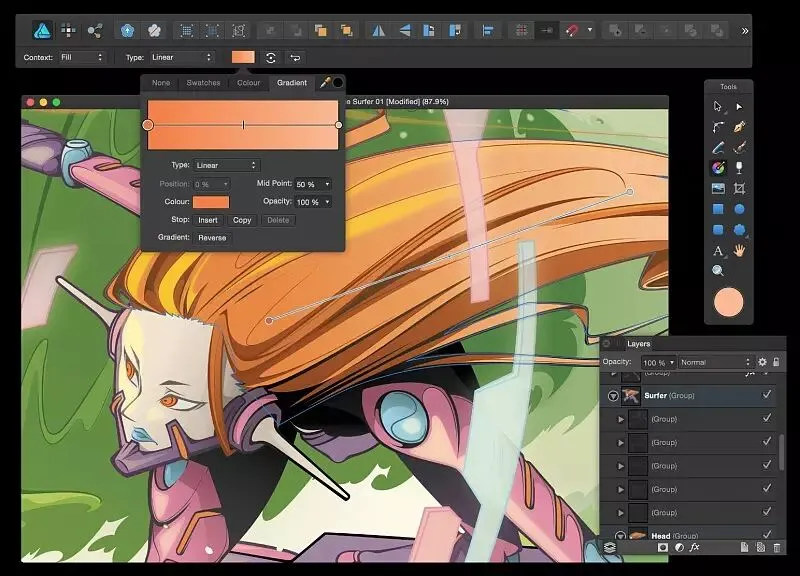Select the Pen tool in Tools panel
The width and height of the screenshot is (800, 576).
(740, 127)
